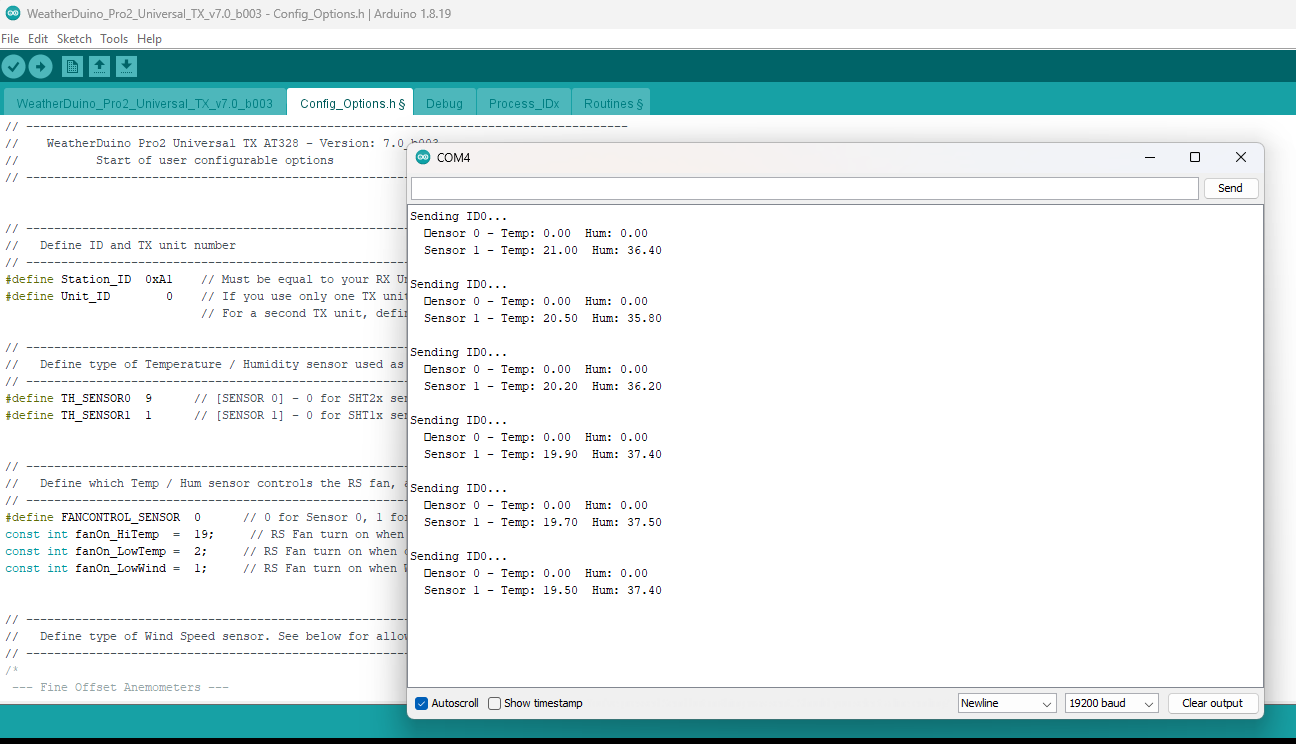Open the Newline line-ending dropdown
The height and width of the screenshot is (744, 1296).
1006,704
